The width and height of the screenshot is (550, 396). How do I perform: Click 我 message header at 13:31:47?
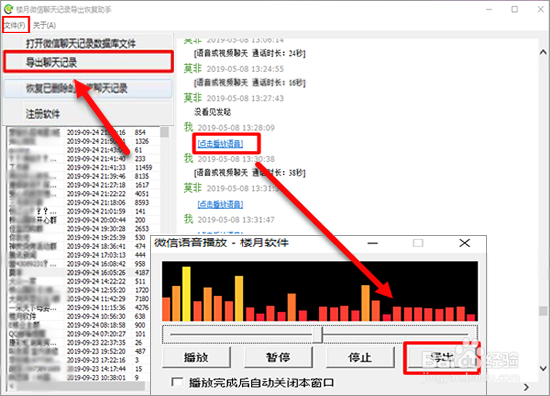pyautogui.click(x=229, y=220)
